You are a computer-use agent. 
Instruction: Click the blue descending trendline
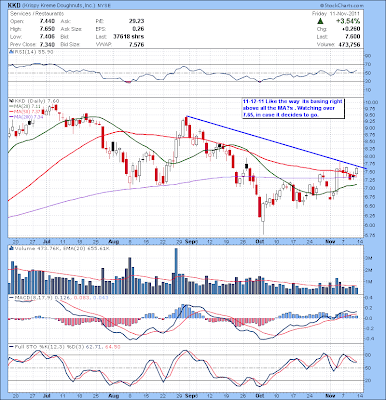[276, 142]
